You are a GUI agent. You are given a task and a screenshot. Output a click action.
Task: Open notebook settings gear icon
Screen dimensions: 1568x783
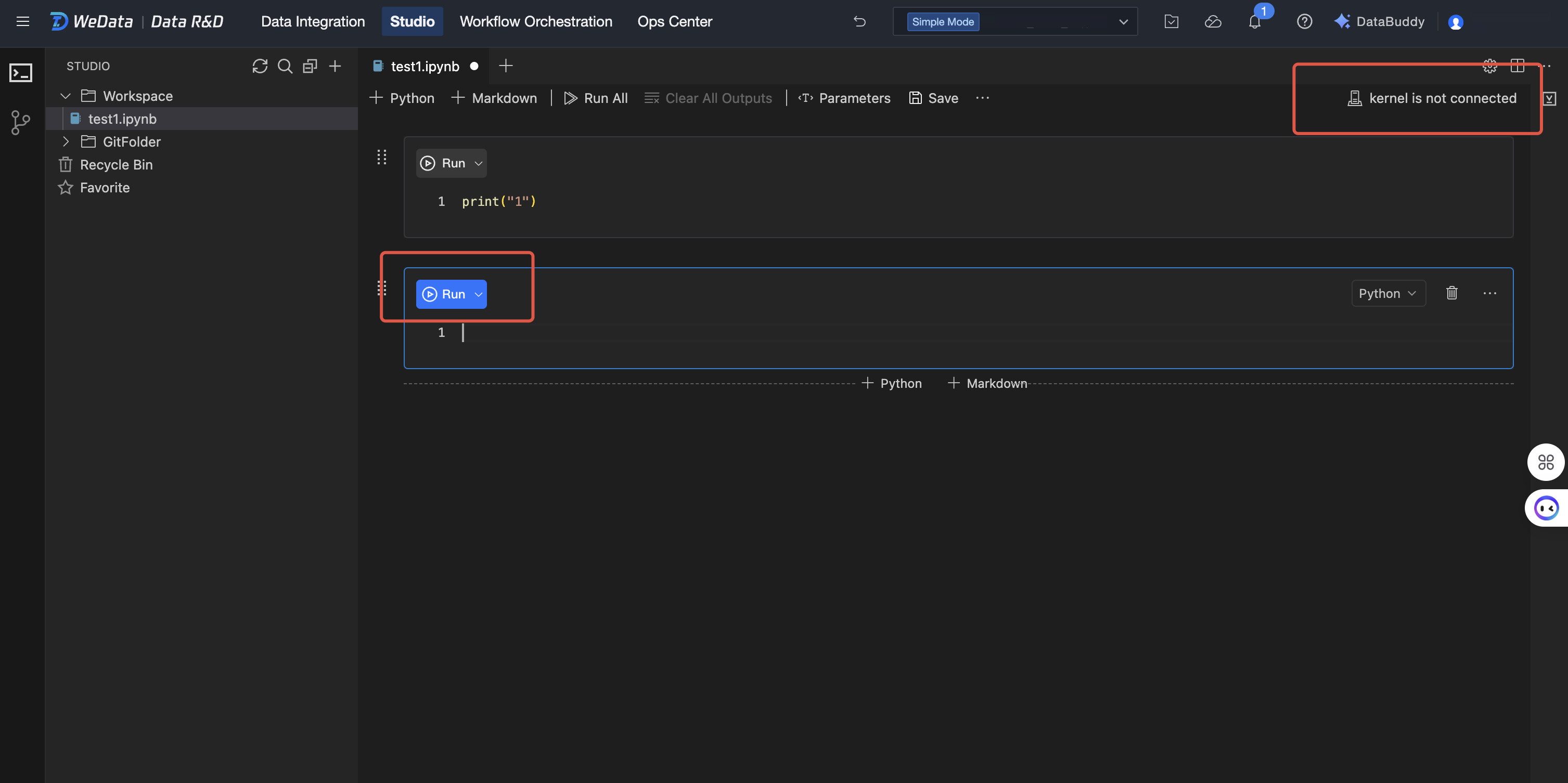[x=1489, y=66]
